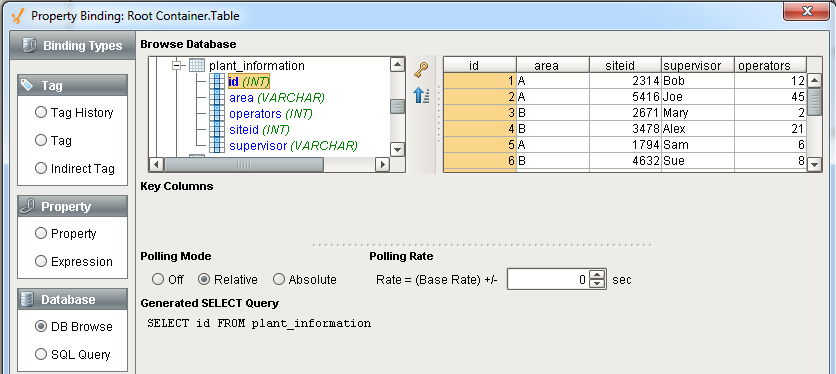Click the tree panel scroll down arrow

pyautogui.click(x=398, y=149)
